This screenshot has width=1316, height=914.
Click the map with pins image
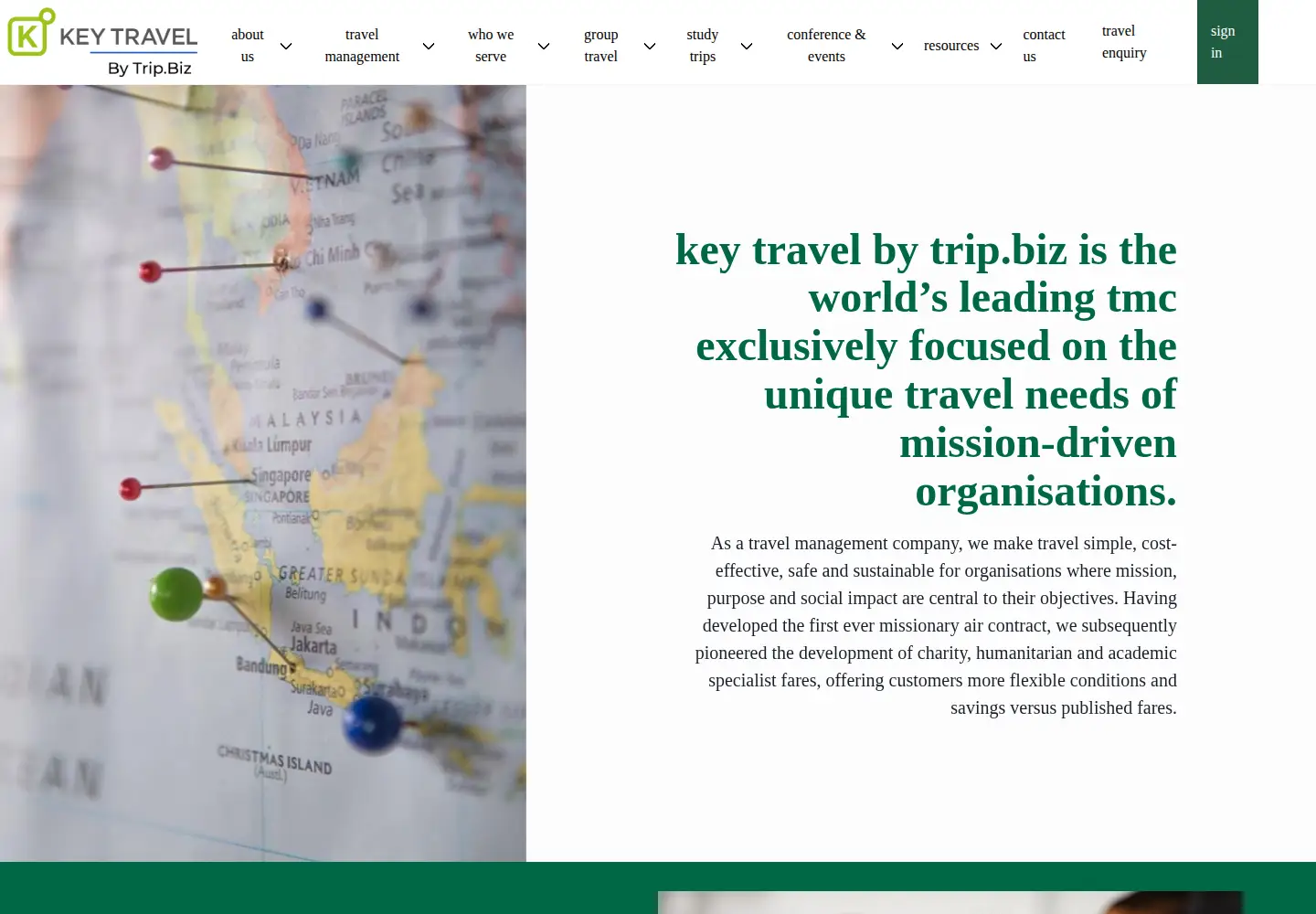263,473
